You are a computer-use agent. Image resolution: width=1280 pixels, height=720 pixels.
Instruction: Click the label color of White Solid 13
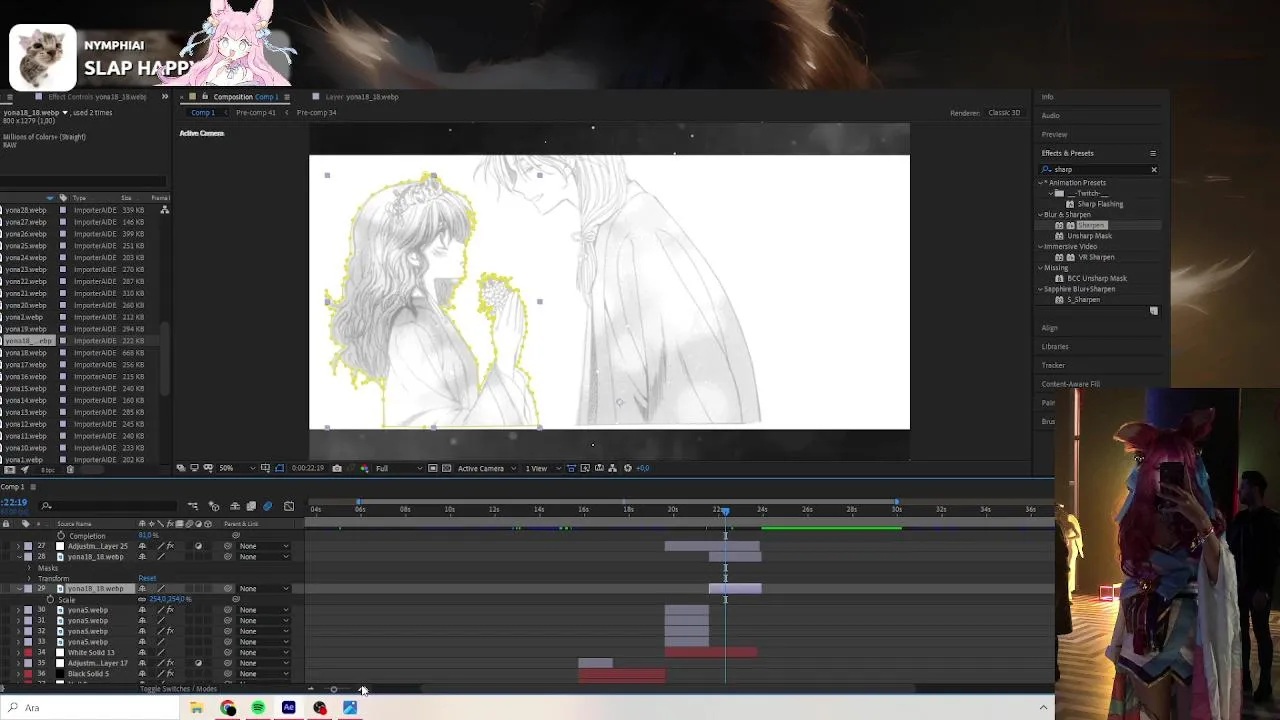[27, 652]
